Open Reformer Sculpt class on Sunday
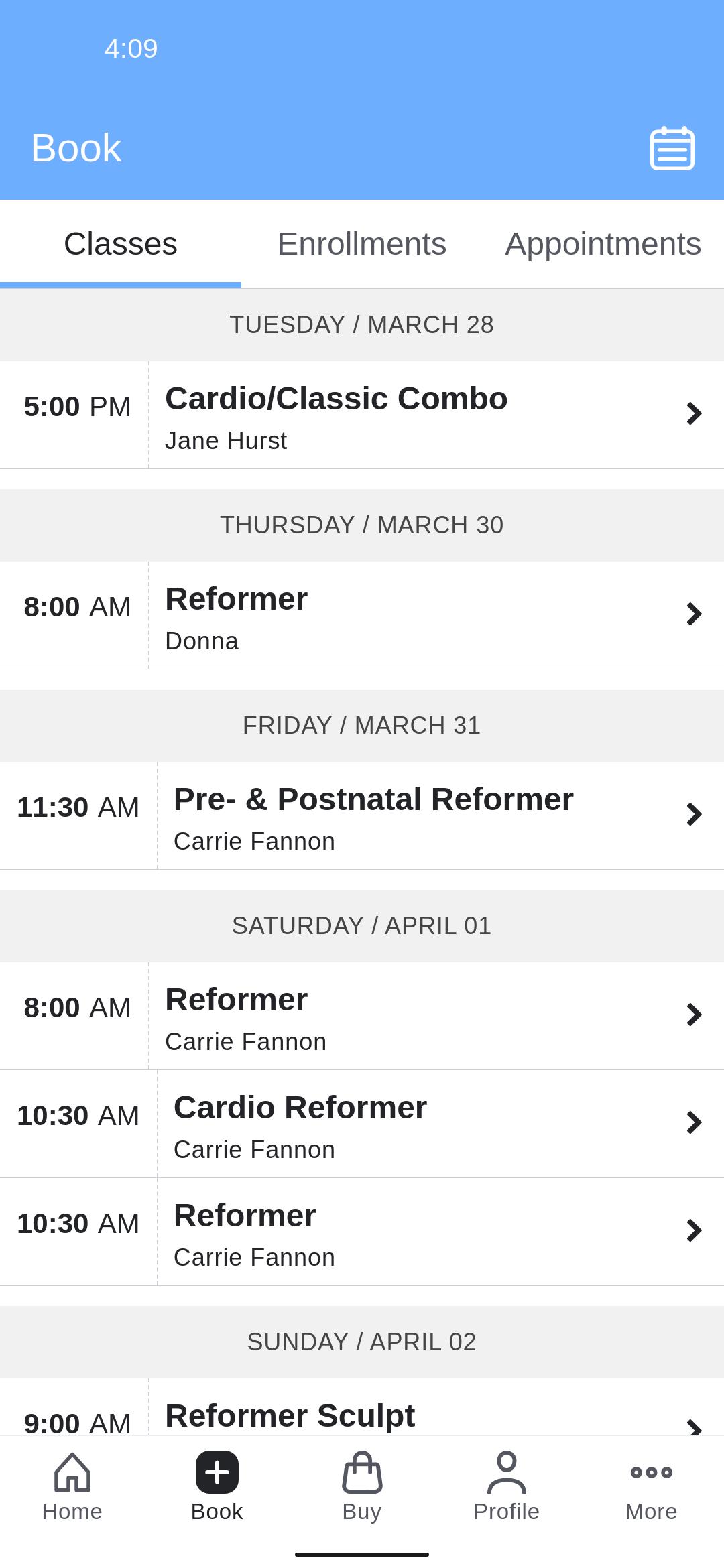 (290, 1415)
